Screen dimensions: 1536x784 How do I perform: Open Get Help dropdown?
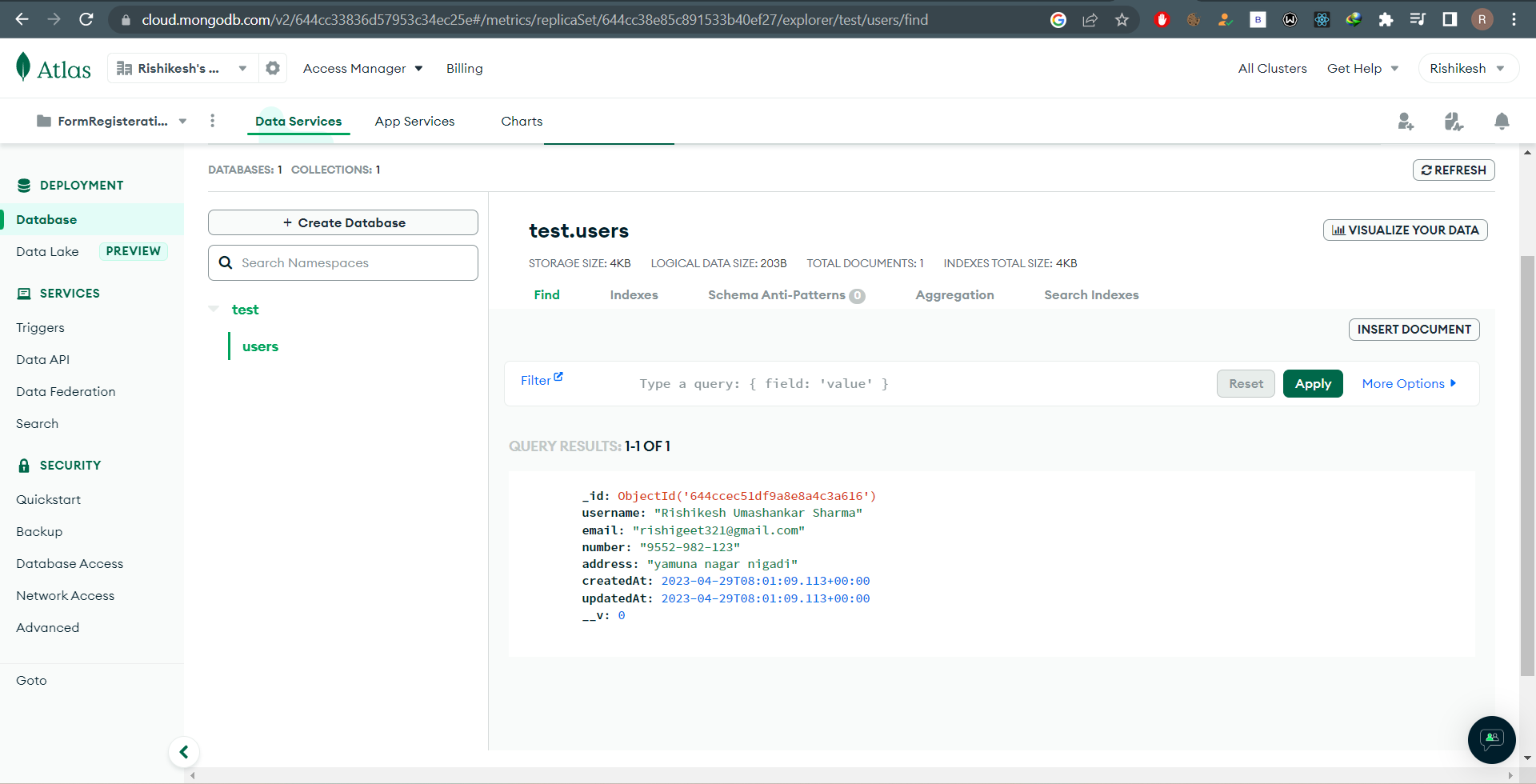[x=1362, y=69]
